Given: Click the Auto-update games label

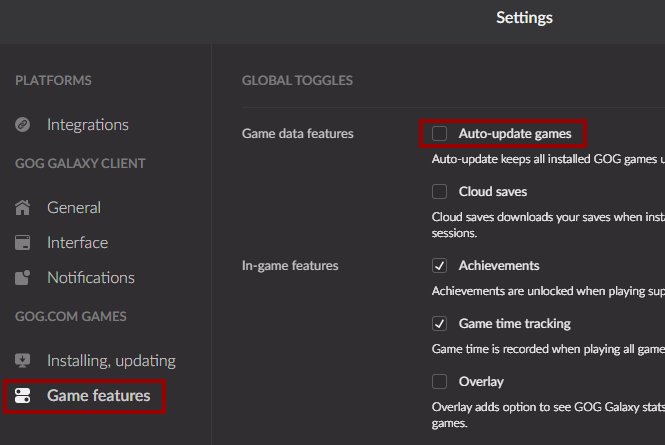Looking at the screenshot, I should click(515, 133).
